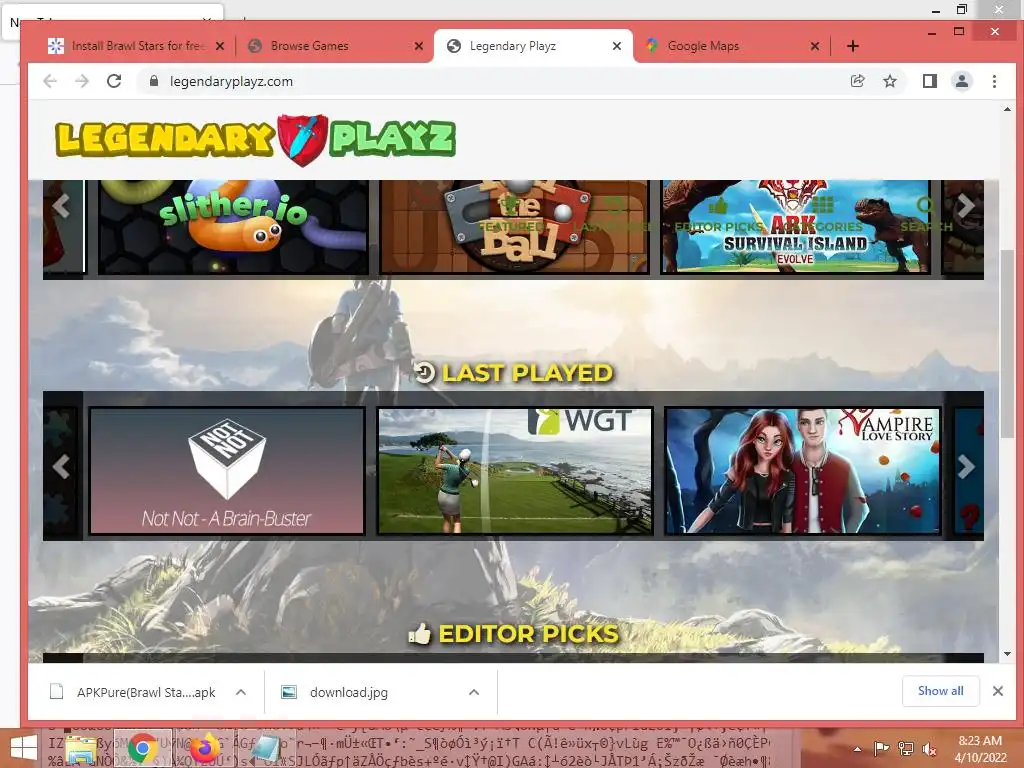Expand options for download.jpg download
Screen dimensions: 1024x768
tap(474, 692)
